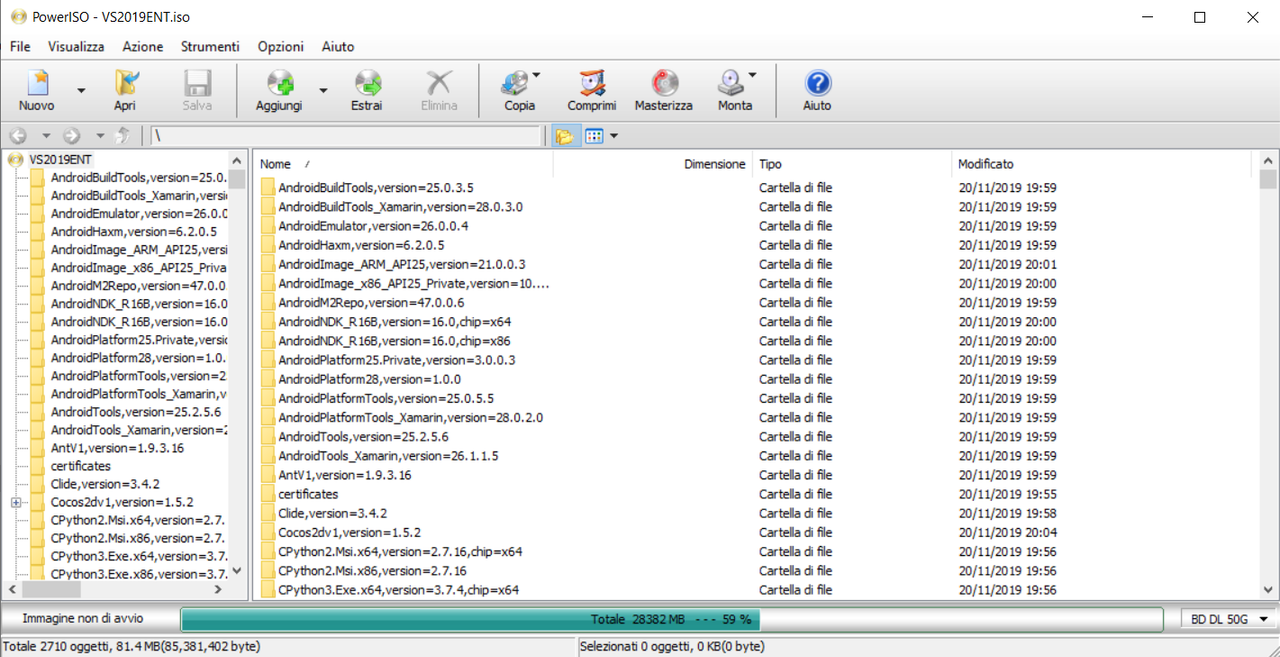Select Clide,version=3.4.2 in file list
This screenshot has height=657, width=1280.
[333, 513]
